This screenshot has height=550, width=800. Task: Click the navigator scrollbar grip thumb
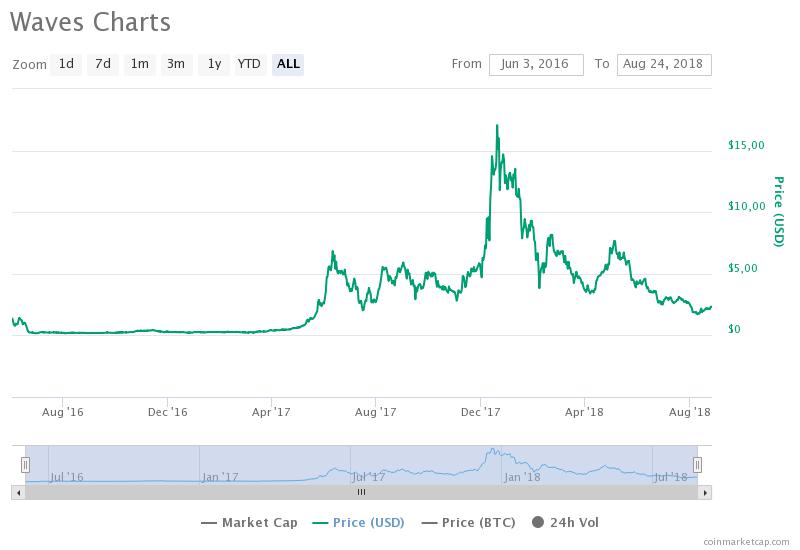pos(361,492)
